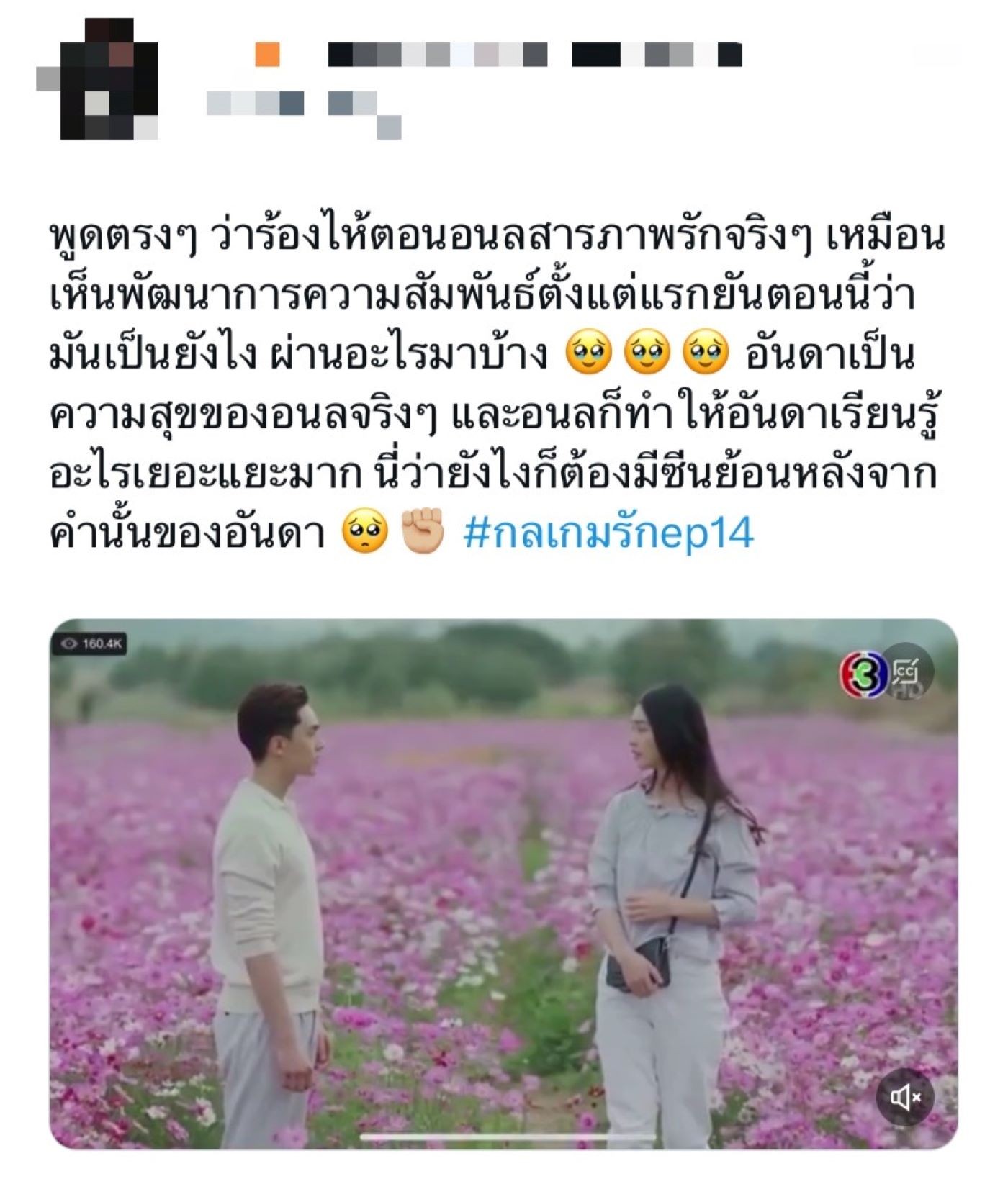Image resolution: width=1008 pixels, height=1179 pixels.
Task: Toggle the CC HD captions badge
Action: tap(908, 672)
